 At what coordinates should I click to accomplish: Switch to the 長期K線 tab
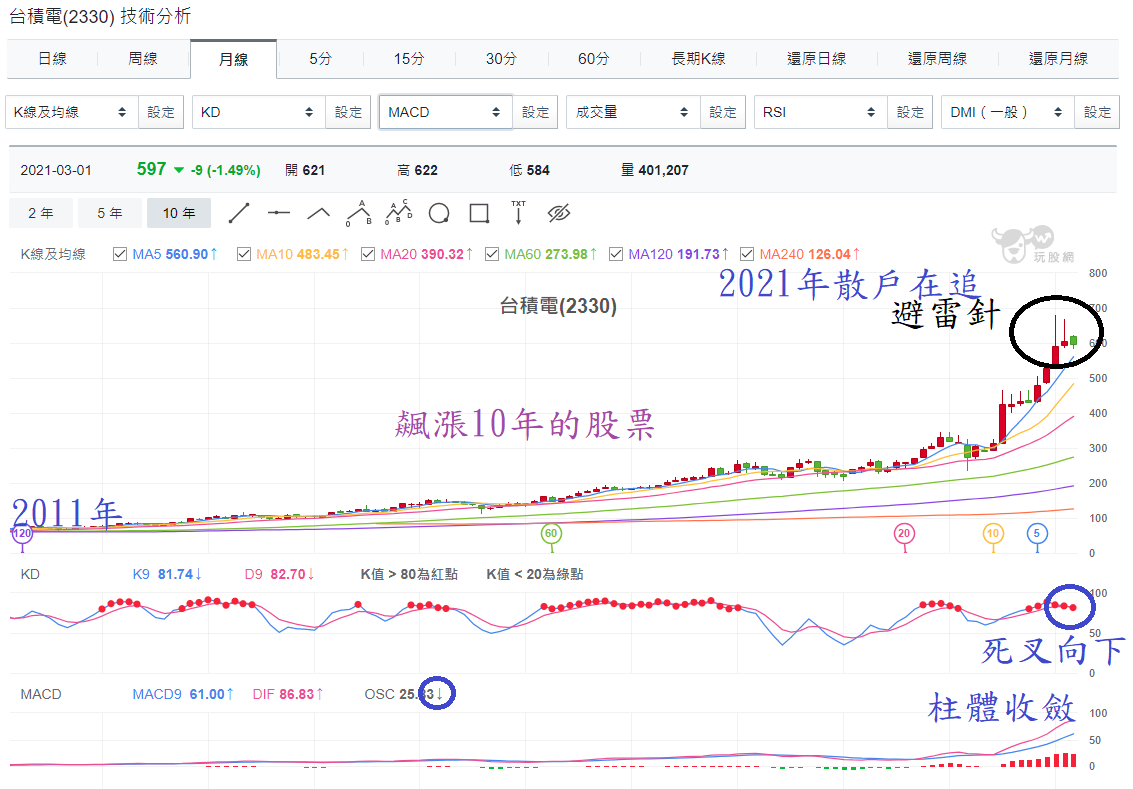coord(699,59)
